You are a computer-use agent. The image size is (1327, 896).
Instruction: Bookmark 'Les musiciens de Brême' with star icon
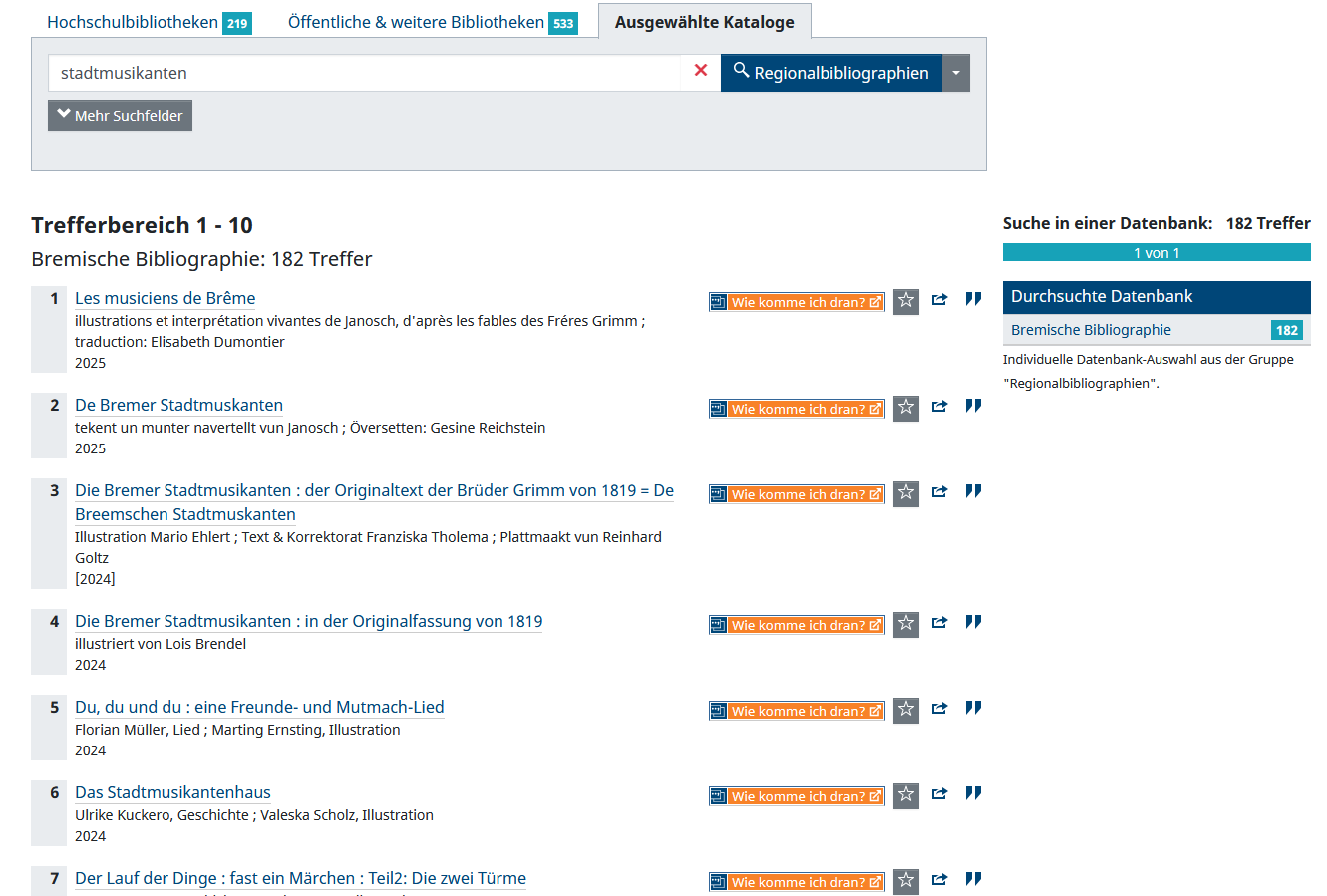[x=905, y=301]
